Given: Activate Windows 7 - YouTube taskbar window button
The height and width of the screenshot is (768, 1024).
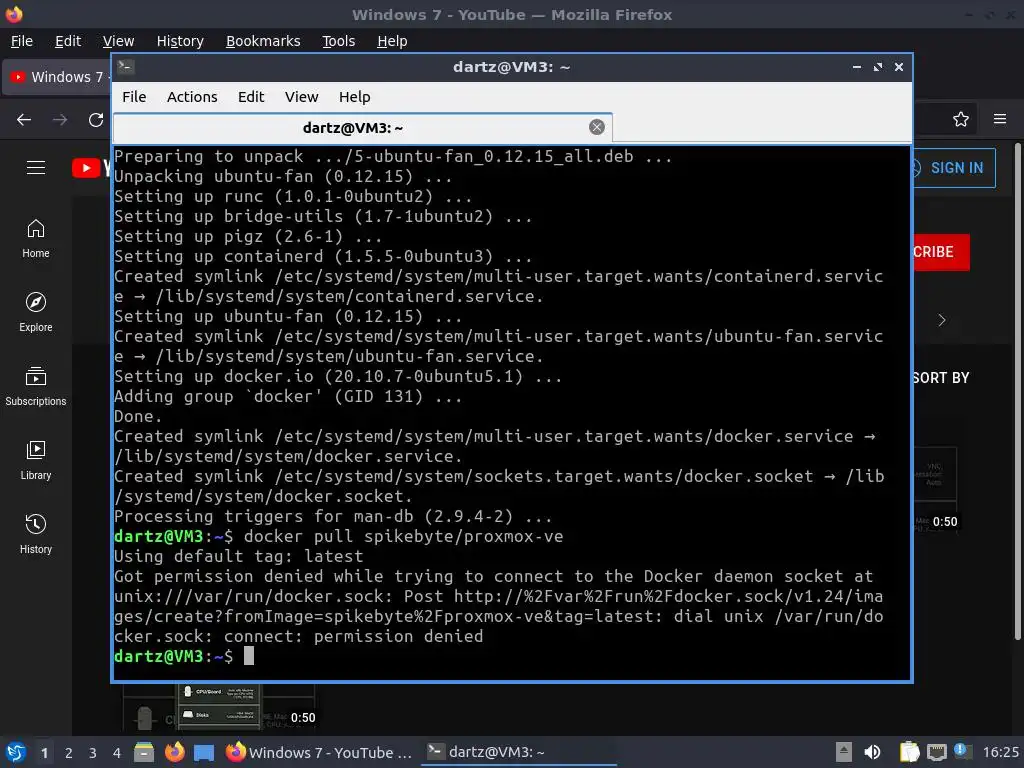Looking at the screenshot, I should (x=319, y=752).
